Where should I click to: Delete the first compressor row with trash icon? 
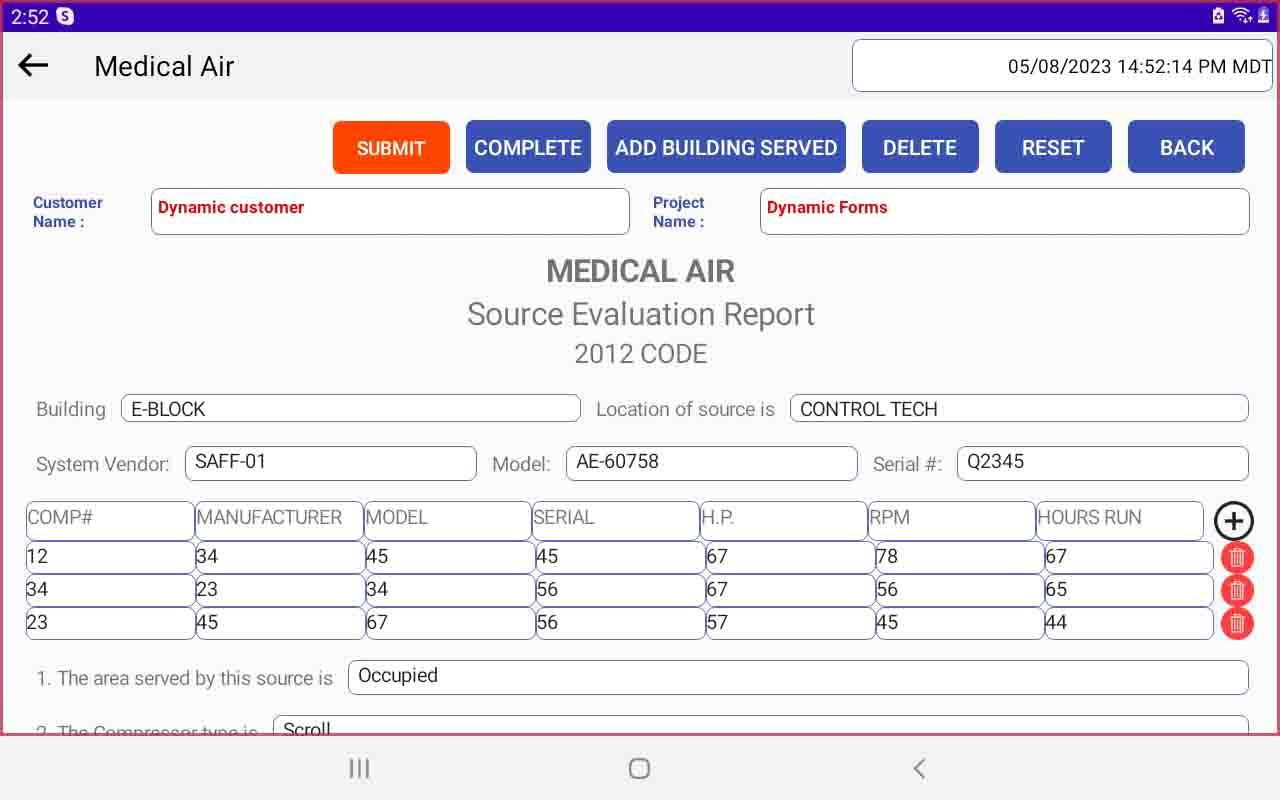(x=1237, y=558)
